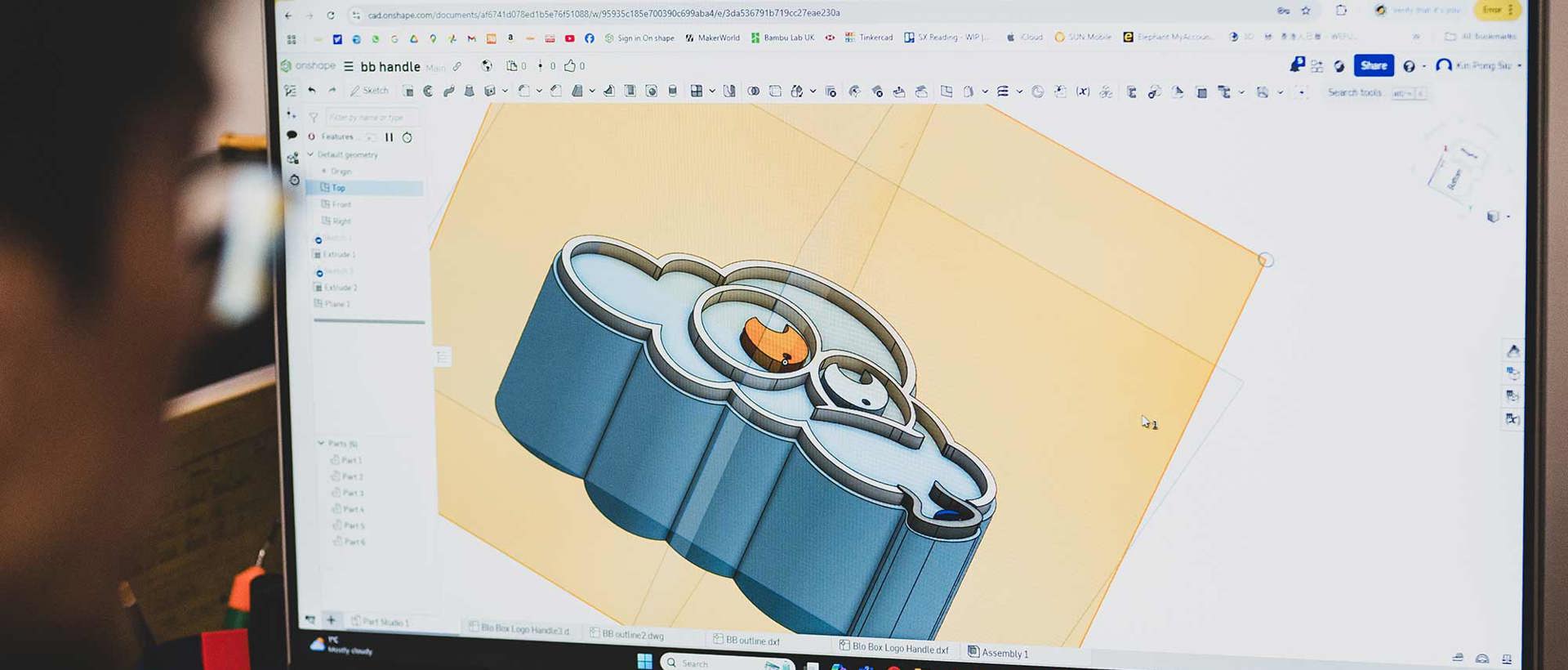Open the comments panel icon
Viewport: 1568px width, 670px height.
(x=292, y=135)
